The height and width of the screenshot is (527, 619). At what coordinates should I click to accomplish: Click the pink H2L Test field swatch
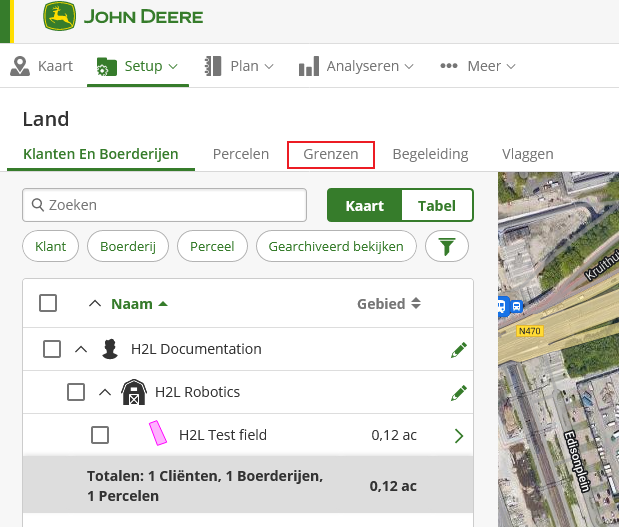[x=157, y=434]
